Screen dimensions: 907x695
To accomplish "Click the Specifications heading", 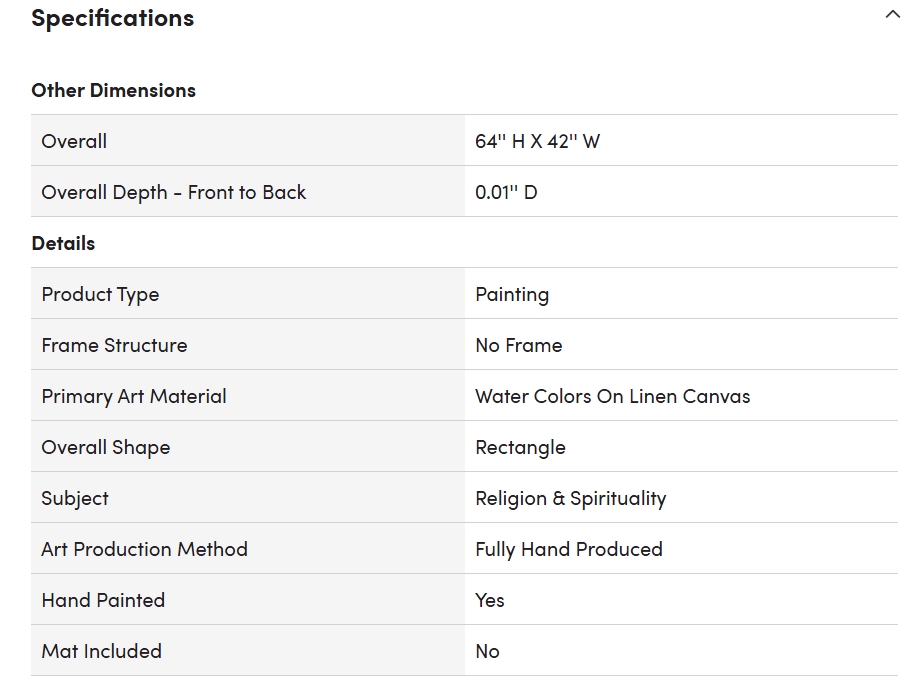I will point(113,18).
